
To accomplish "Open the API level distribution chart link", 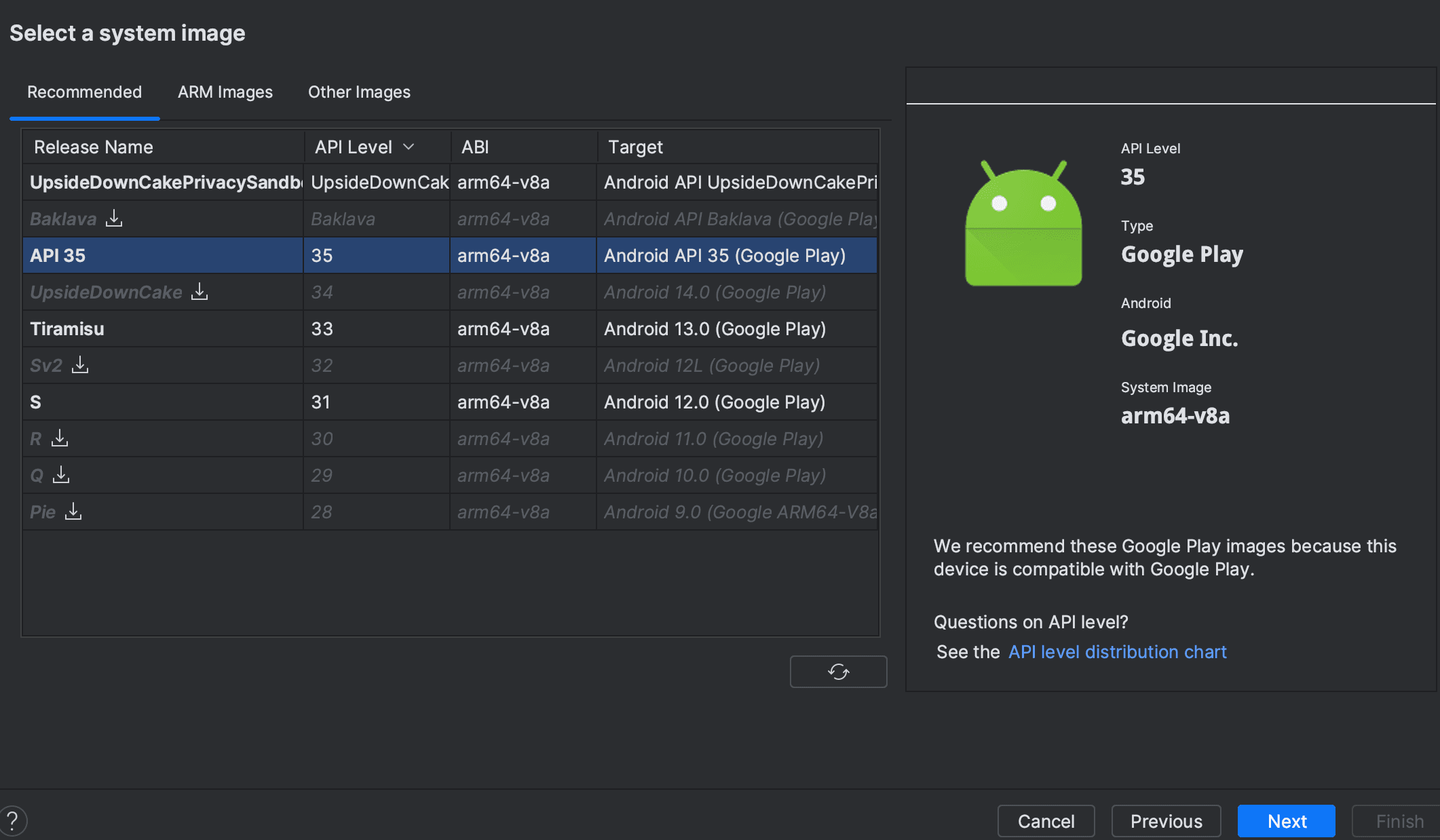I will (x=1117, y=652).
